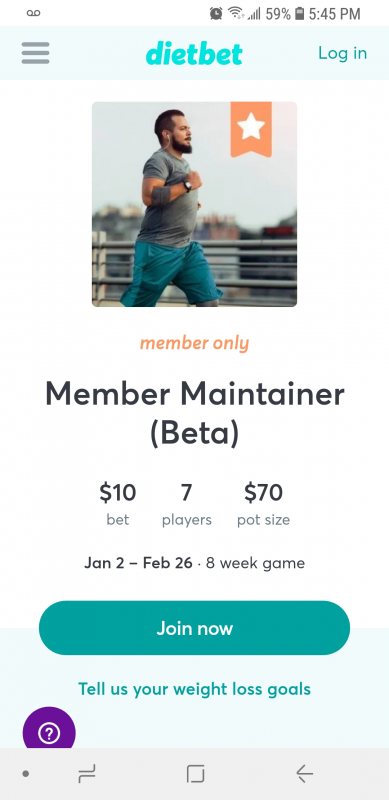Tap the Wi-Fi signal status icon
The height and width of the screenshot is (800, 389).
[x=235, y=14]
